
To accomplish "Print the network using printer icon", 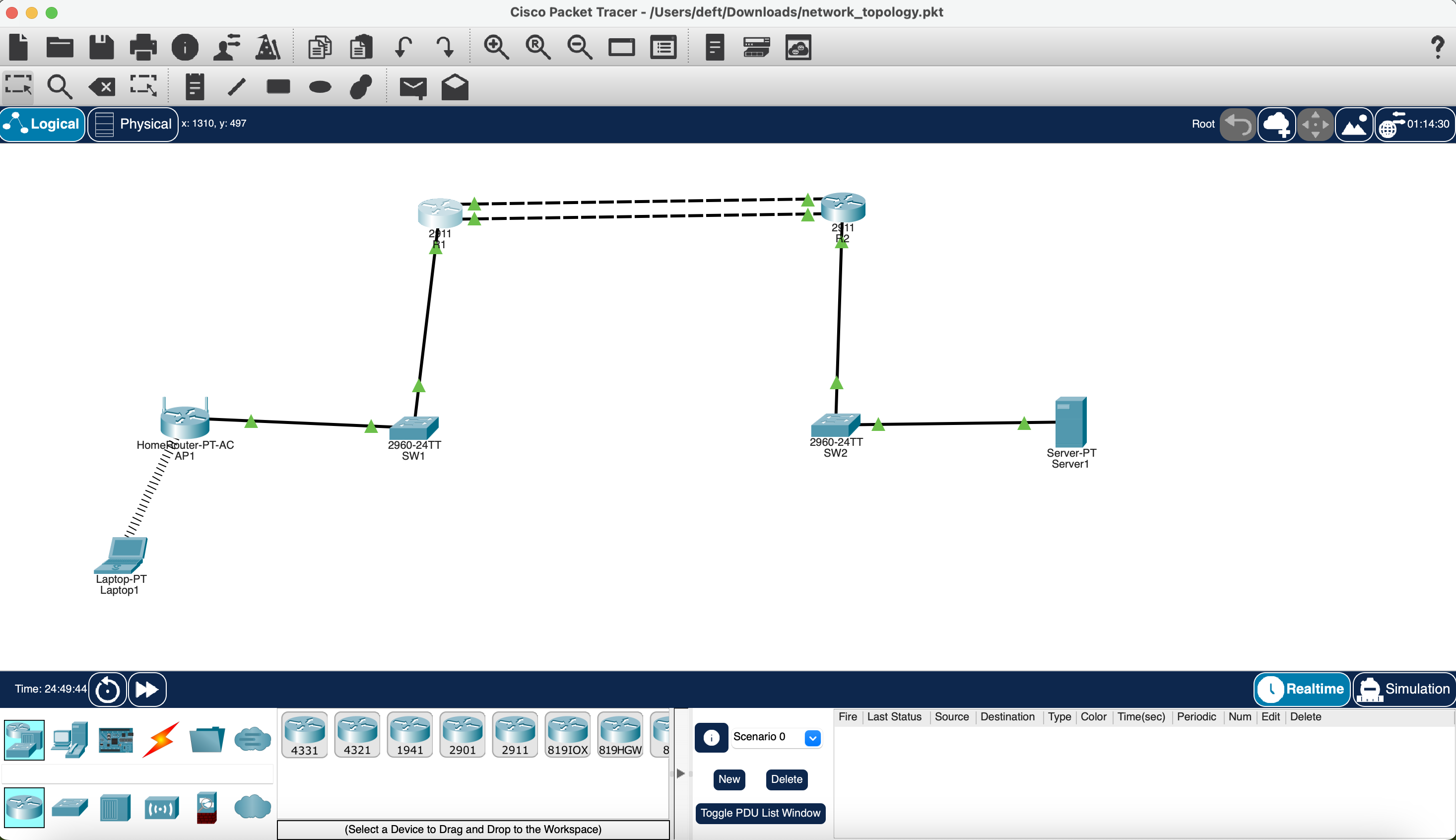I will [x=143, y=47].
